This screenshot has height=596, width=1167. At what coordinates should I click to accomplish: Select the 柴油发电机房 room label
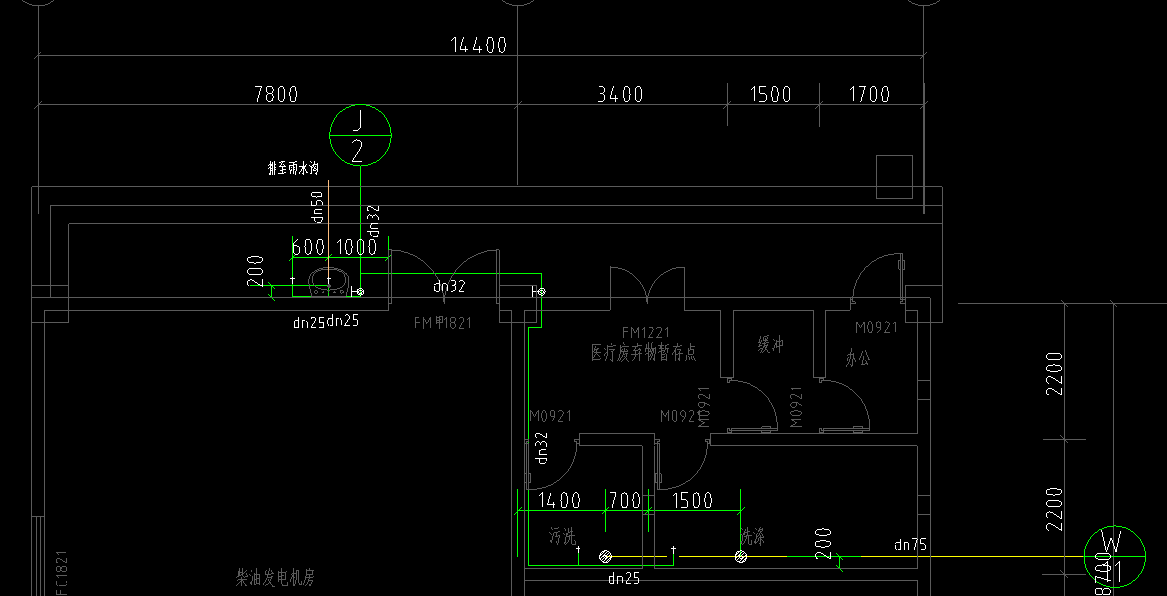(275, 577)
